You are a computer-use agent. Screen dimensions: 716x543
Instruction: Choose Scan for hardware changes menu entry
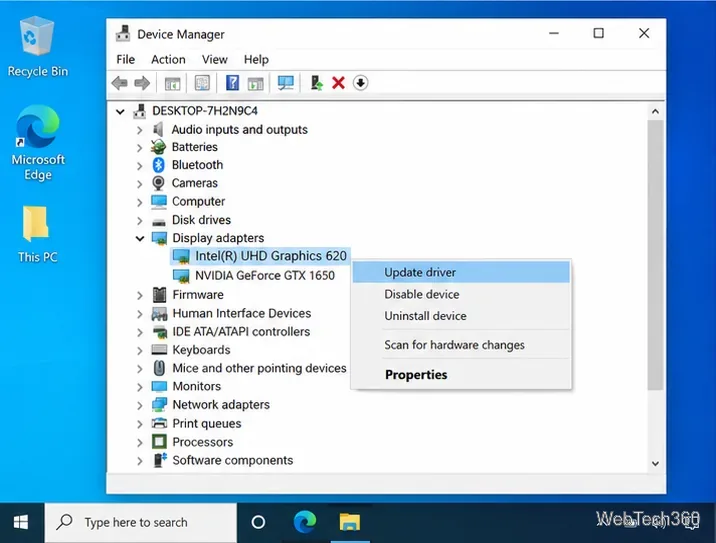click(461, 345)
